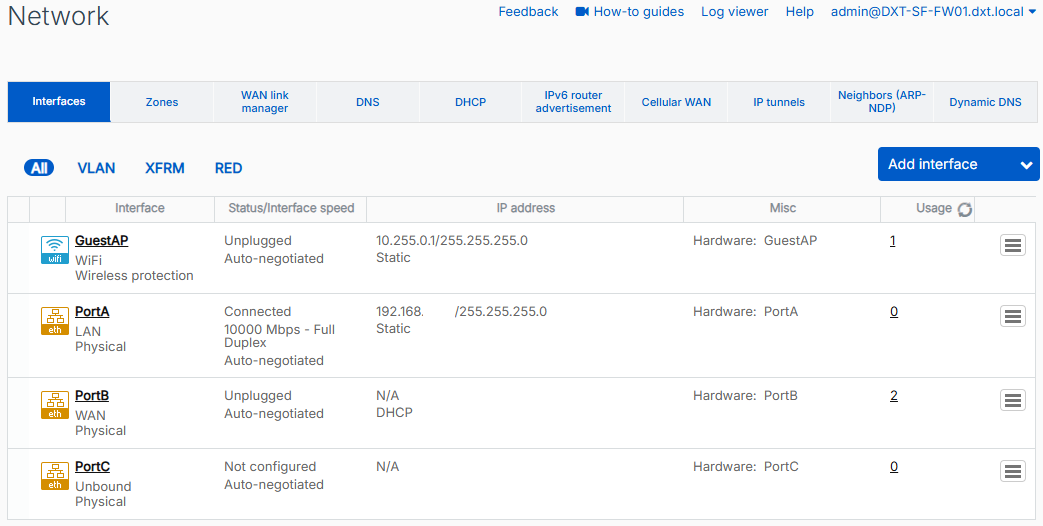View usage count for PortB
Screen dimensions: 1043x526
click(894, 396)
